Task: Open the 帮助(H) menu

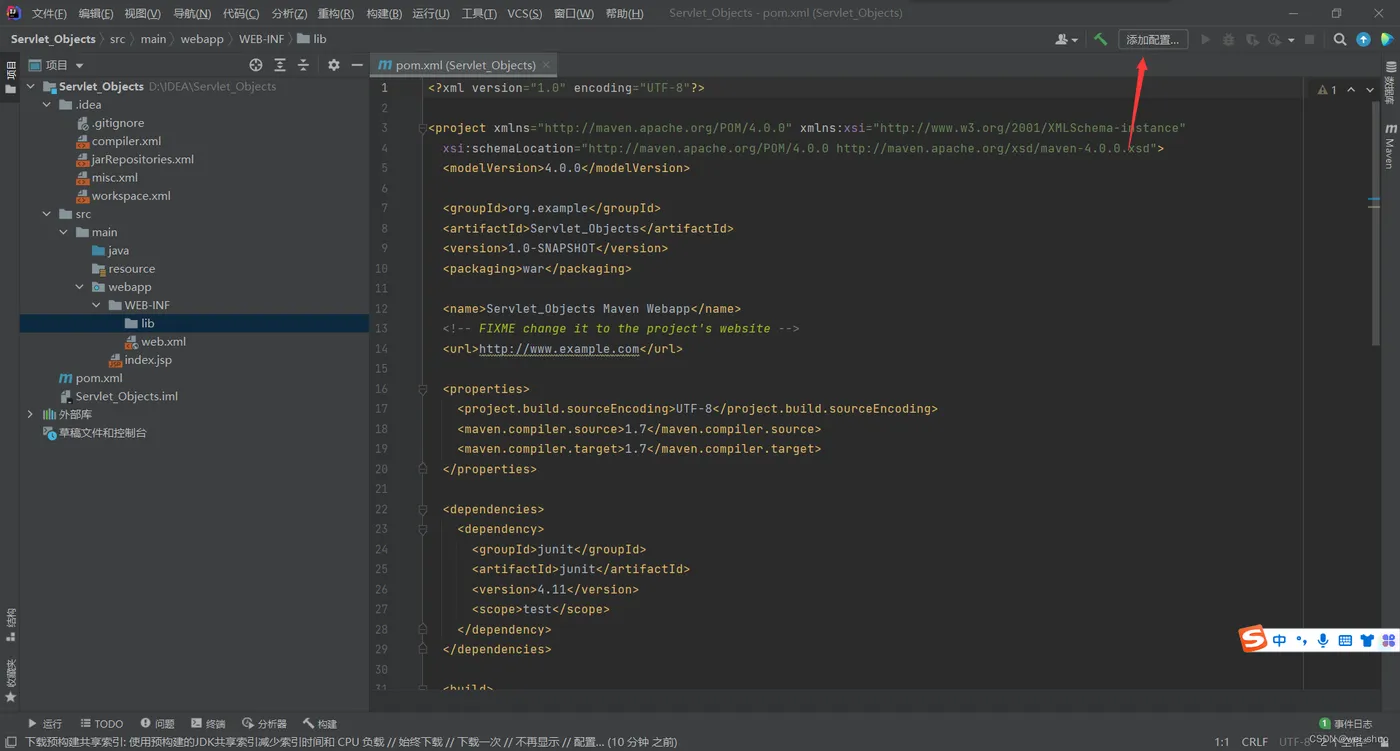Action: pos(624,13)
